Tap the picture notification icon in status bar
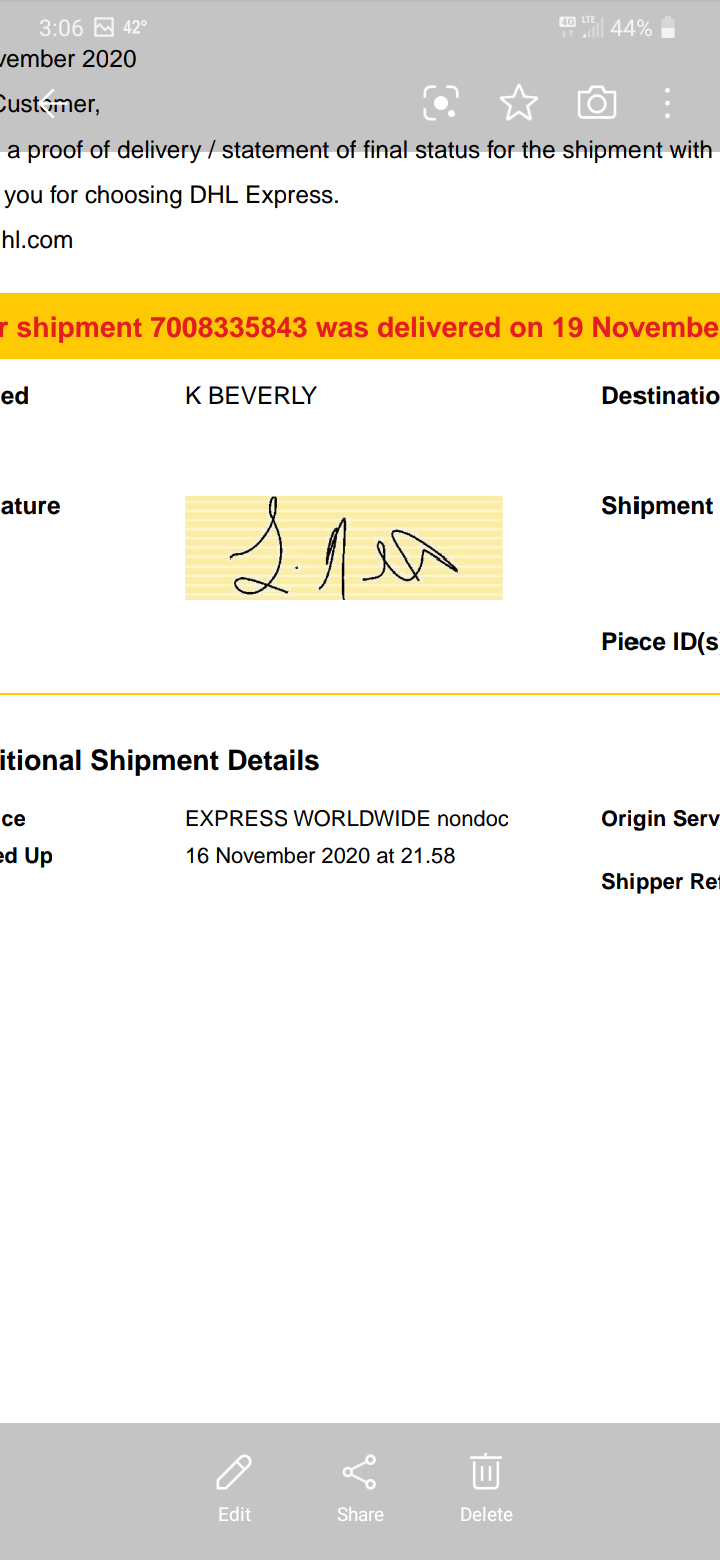 [x=103, y=28]
